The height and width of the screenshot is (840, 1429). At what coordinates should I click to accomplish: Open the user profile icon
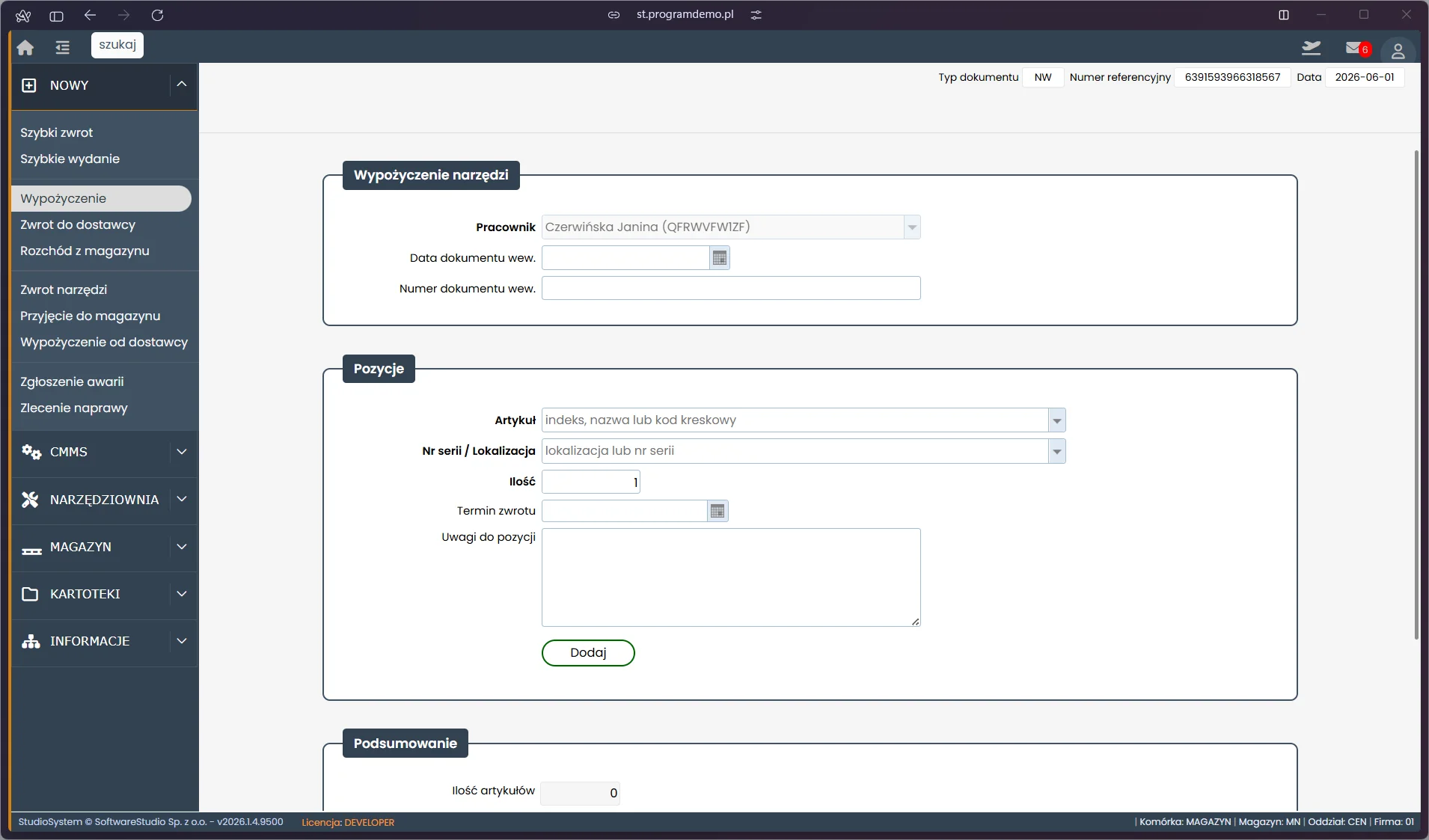tap(1398, 51)
